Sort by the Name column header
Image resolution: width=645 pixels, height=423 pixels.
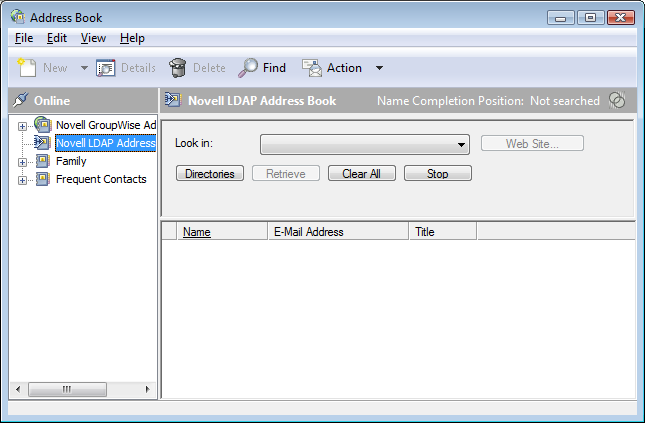pyautogui.click(x=222, y=232)
